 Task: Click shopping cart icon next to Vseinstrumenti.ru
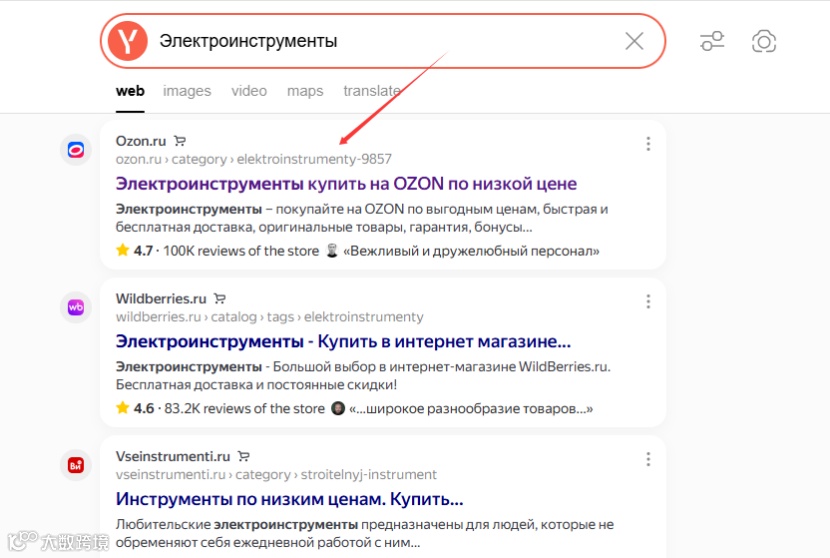click(x=243, y=456)
